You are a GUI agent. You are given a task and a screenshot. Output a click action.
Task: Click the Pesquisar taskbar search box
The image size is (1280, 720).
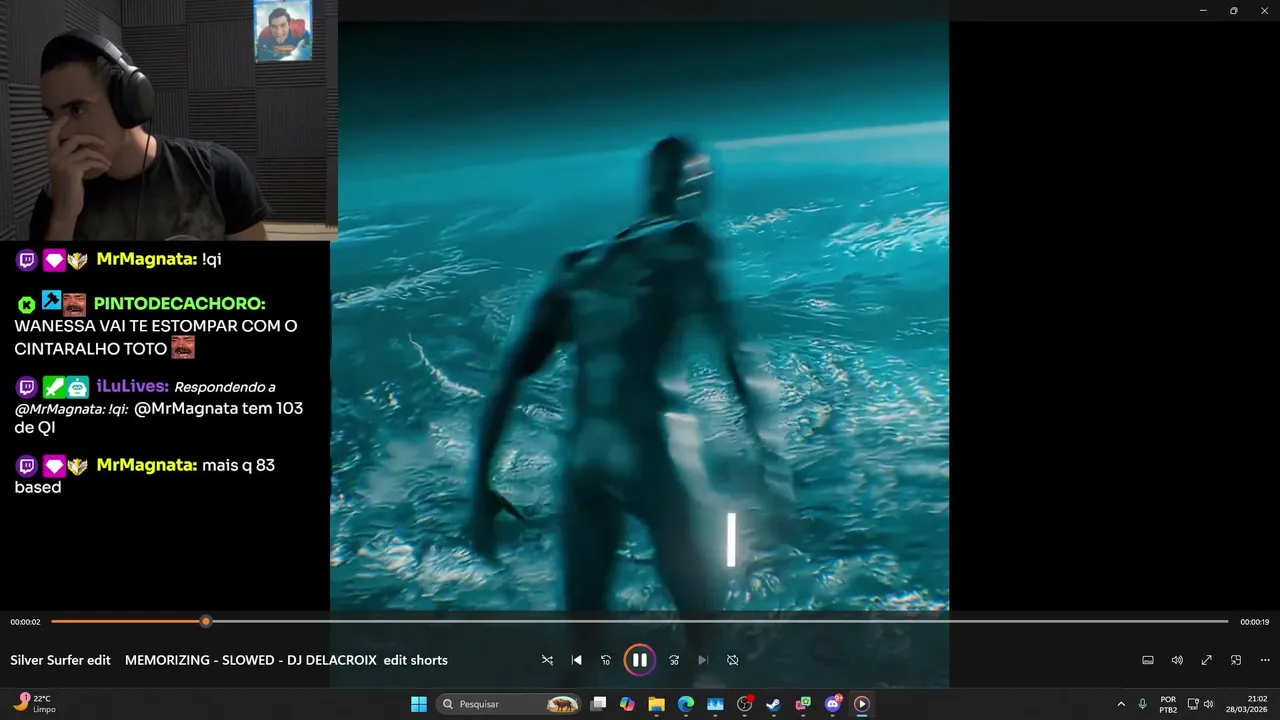(510, 704)
